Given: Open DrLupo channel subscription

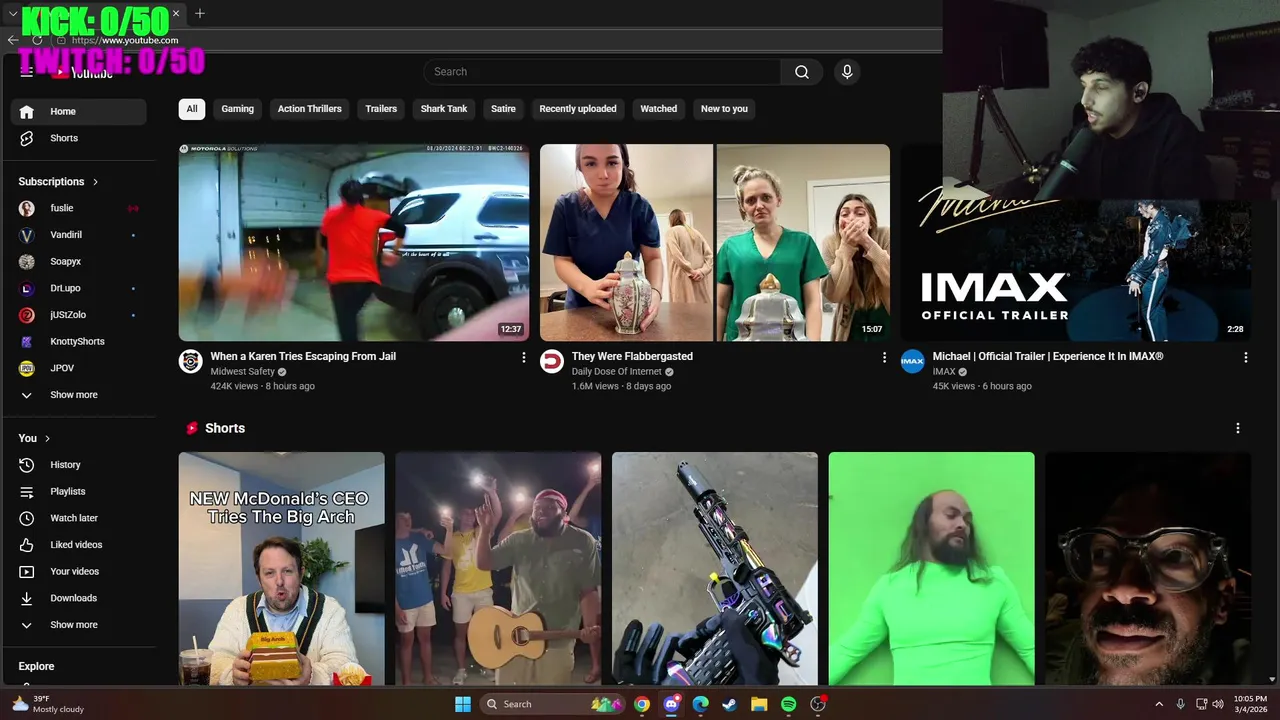Looking at the screenshot, I should [x=78, y=288].
